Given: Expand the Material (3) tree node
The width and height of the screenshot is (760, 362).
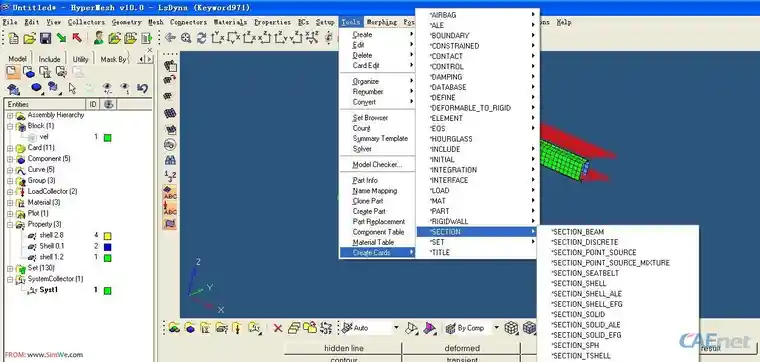Looking at the screenshot, I should 10,203.
